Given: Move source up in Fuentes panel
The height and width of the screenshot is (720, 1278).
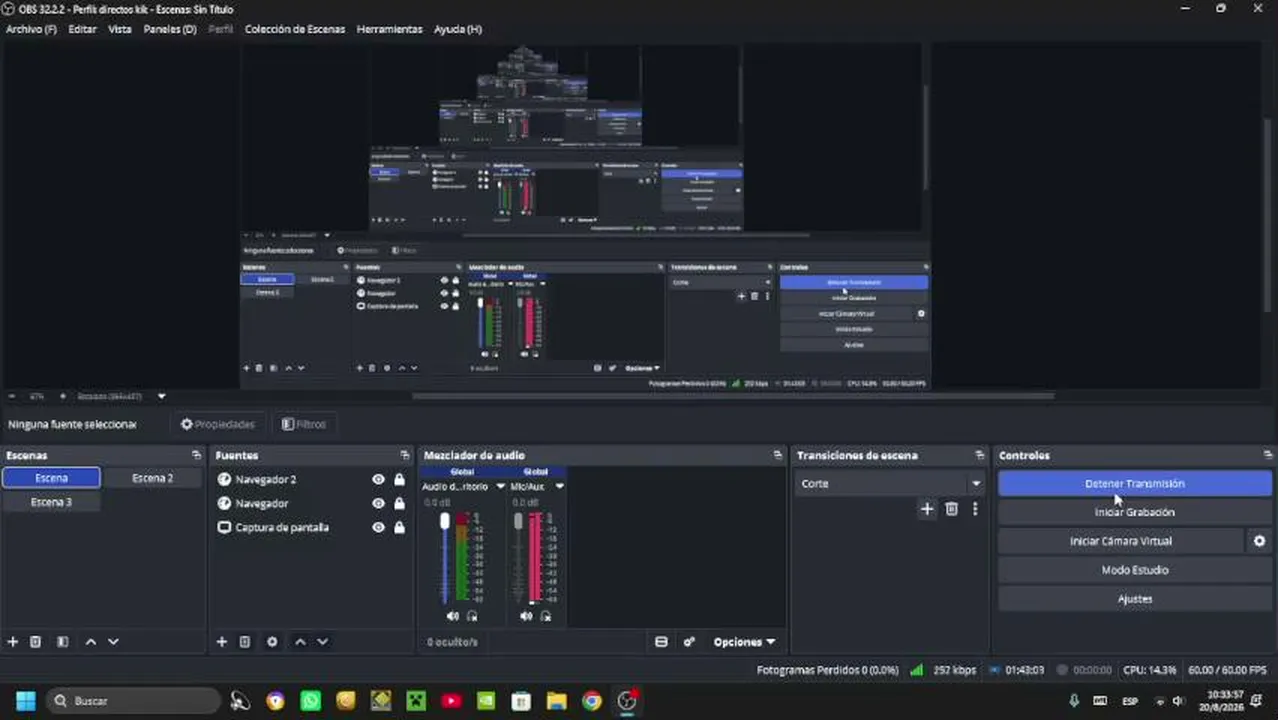Looking at the screenshot, I should (300, 642).
